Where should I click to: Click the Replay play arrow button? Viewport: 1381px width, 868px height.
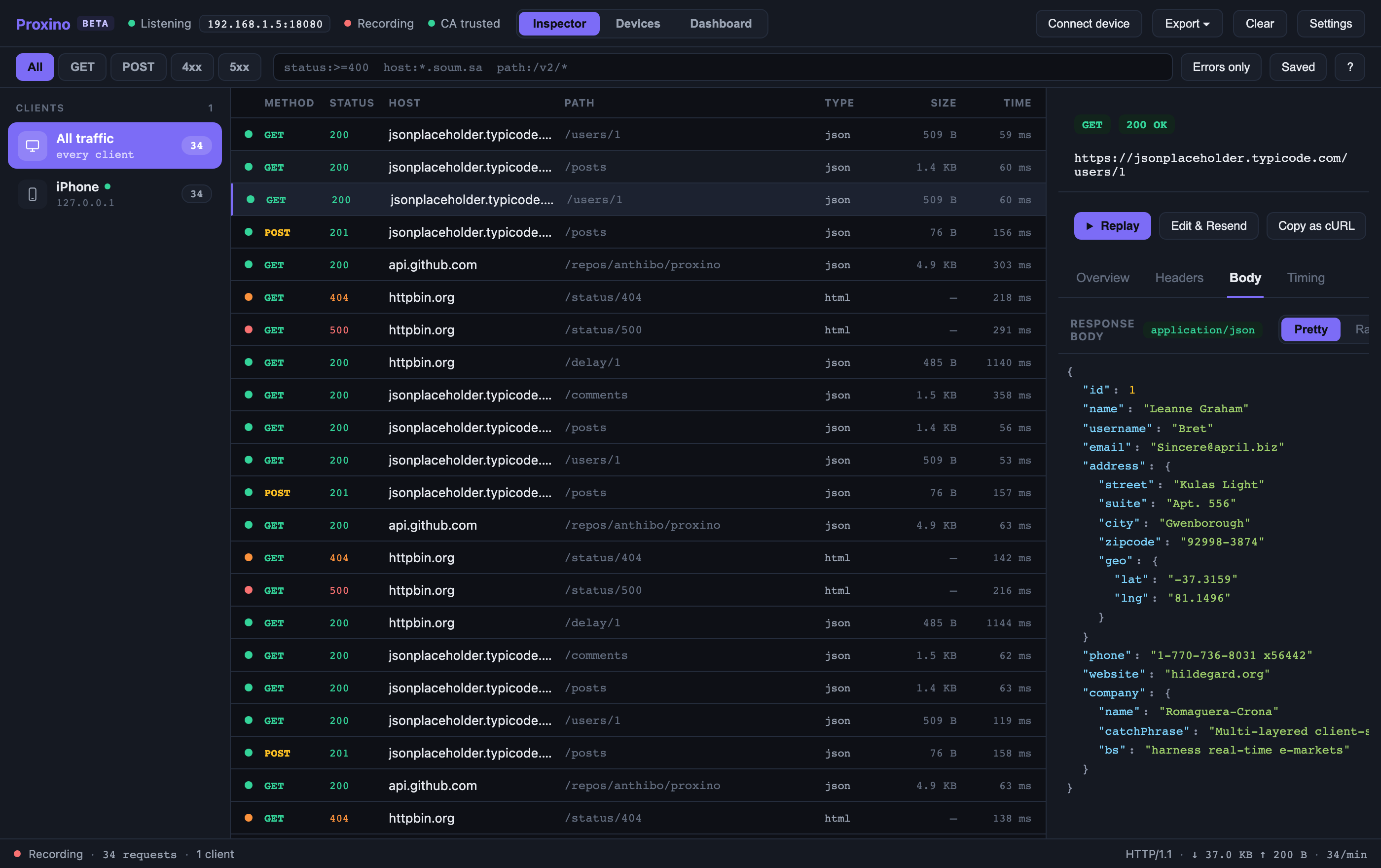(1112, 226)
